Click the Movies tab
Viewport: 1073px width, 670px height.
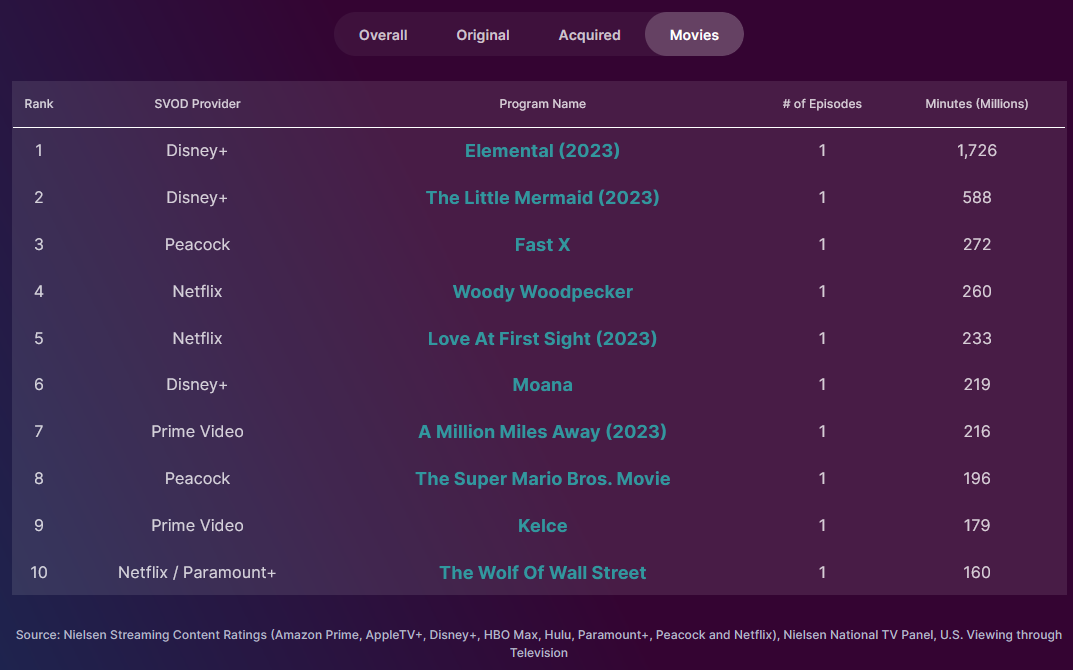[694, 35]
